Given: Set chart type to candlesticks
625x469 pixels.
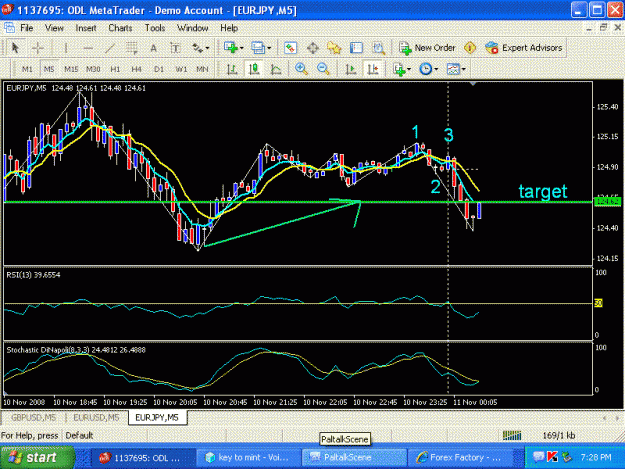Looking at the screenshot, I should coord(254,69).
